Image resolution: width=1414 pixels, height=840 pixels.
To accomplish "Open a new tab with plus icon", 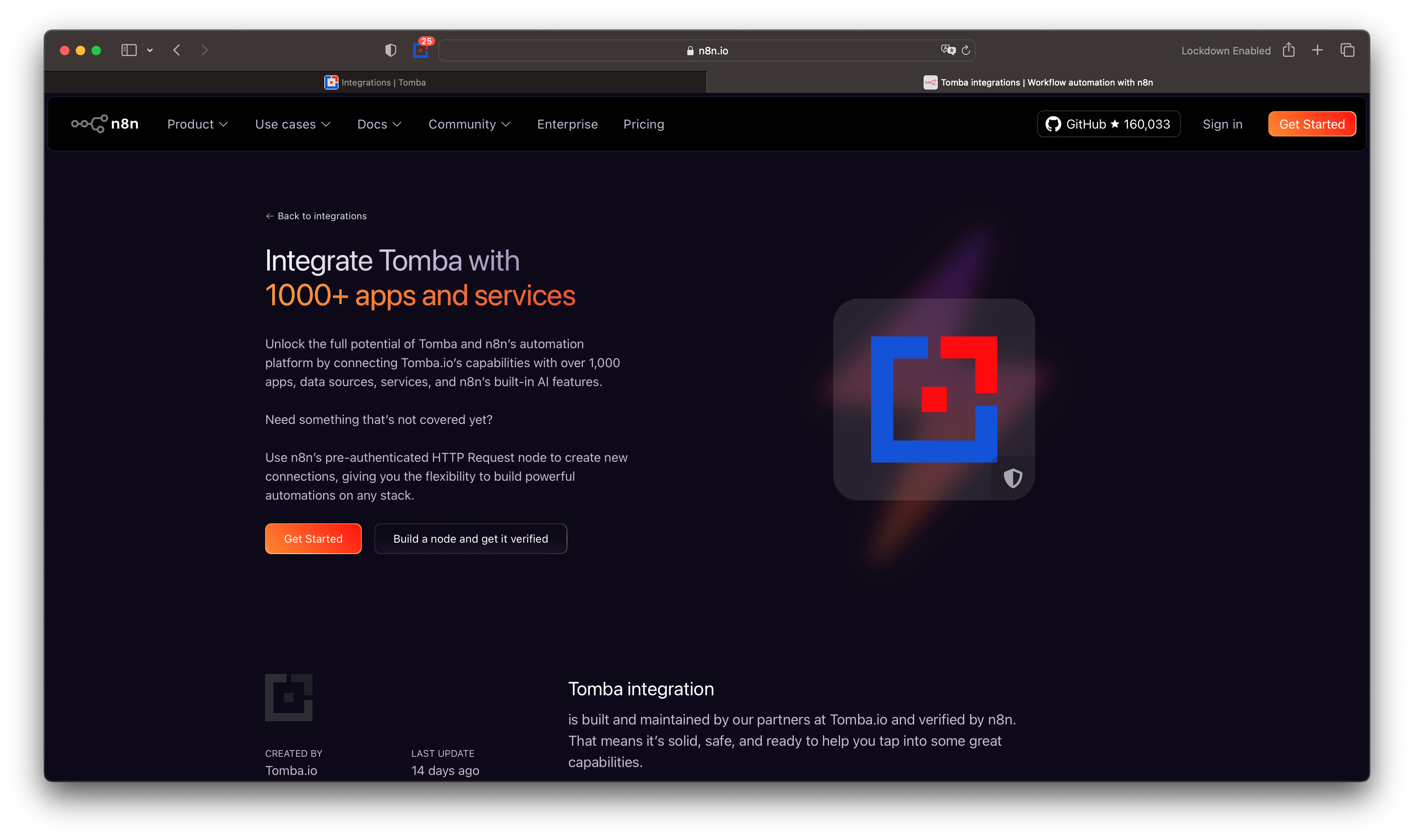I will coord(1318,50).
